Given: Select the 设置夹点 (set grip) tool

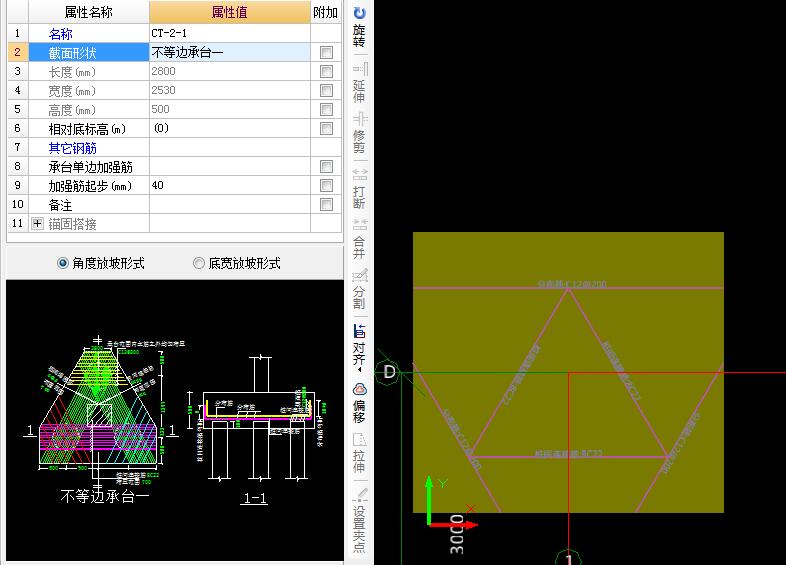Looking at the screenshot, I should [x=359, y=520].
